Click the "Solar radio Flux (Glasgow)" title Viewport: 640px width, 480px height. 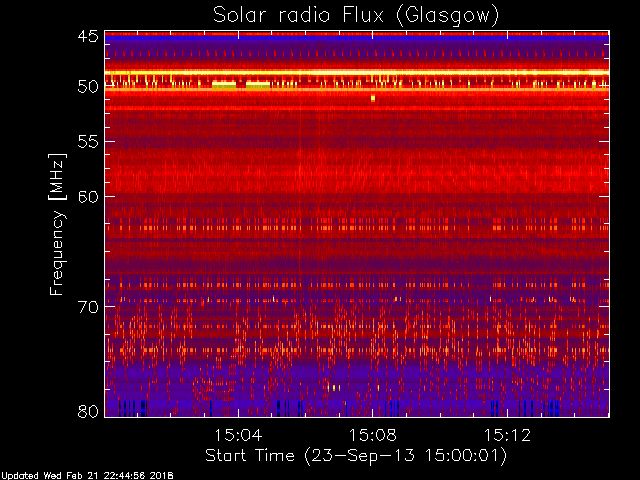coord(356,16)
